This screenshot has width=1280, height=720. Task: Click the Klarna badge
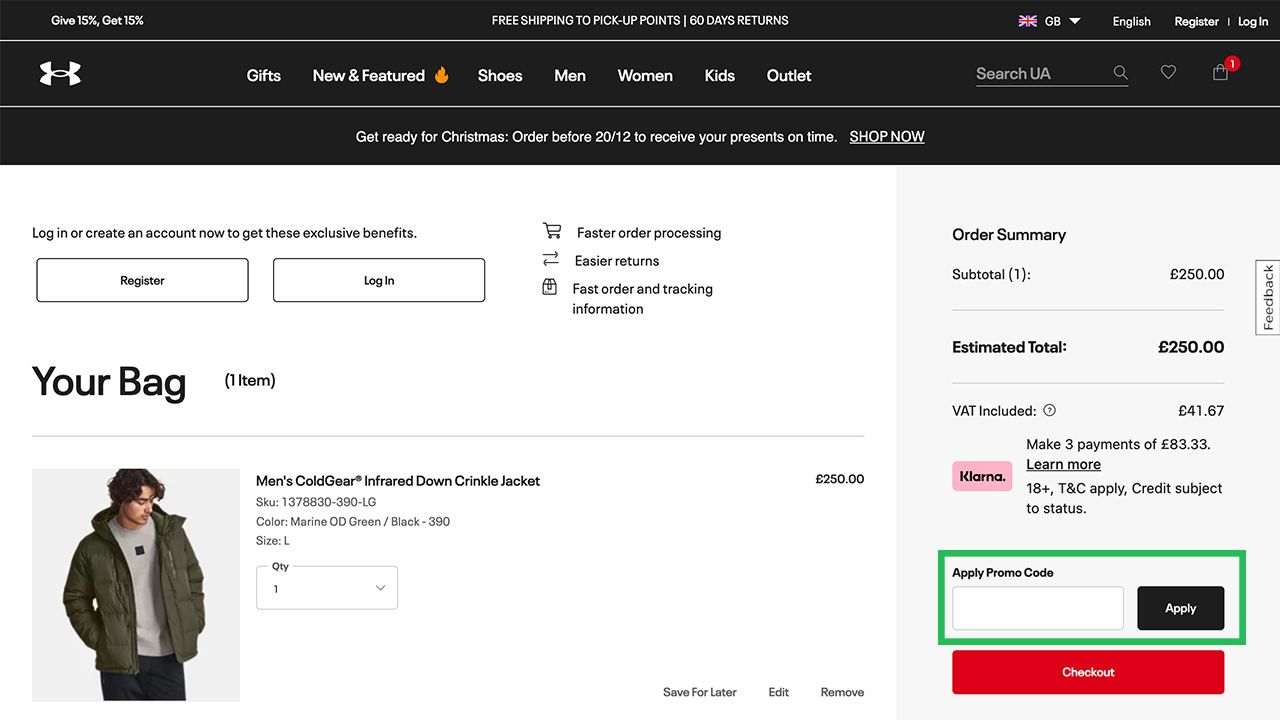coord(982,476)
